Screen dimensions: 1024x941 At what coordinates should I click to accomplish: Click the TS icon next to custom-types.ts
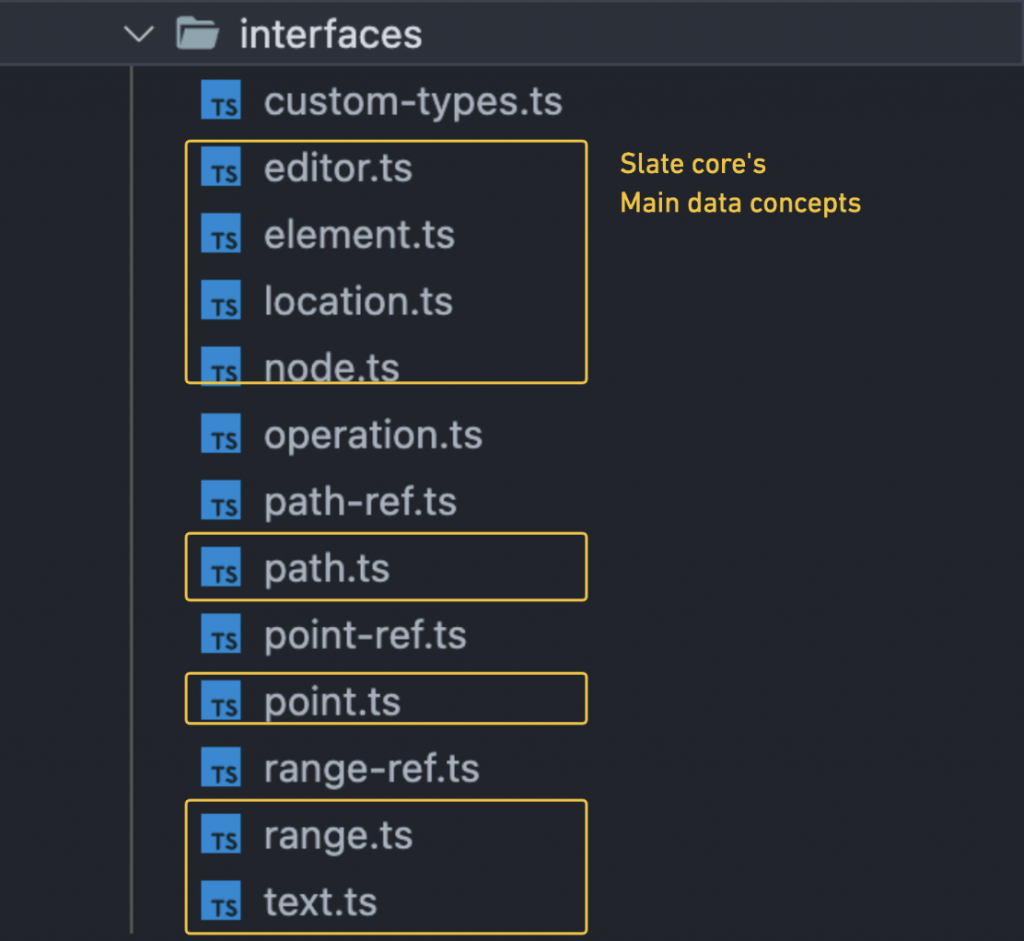pos(221,101)
